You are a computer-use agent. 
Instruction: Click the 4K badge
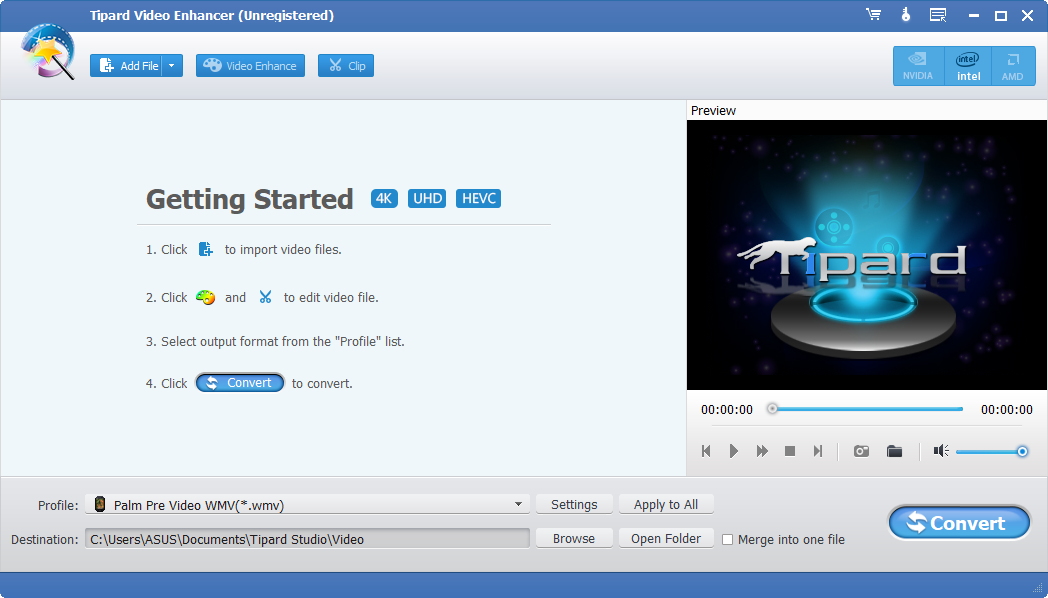point(384,198)
